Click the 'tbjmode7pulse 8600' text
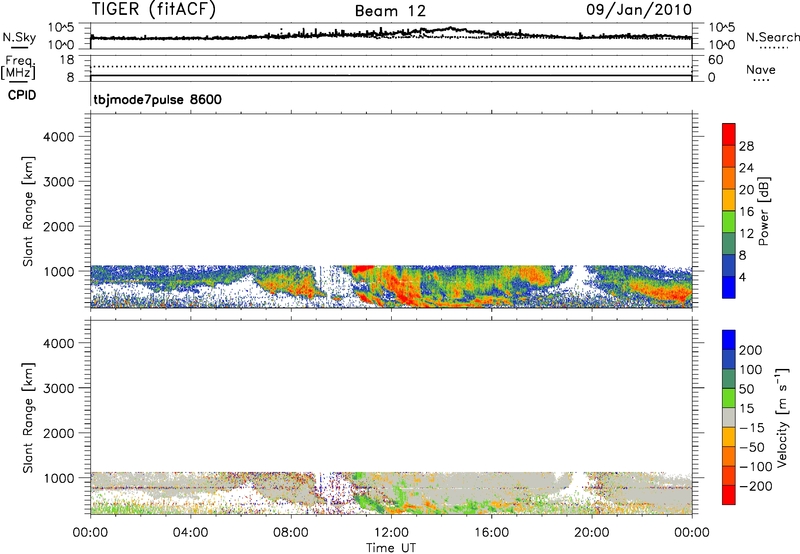This screenshot has height=554, width=800. 158,99
